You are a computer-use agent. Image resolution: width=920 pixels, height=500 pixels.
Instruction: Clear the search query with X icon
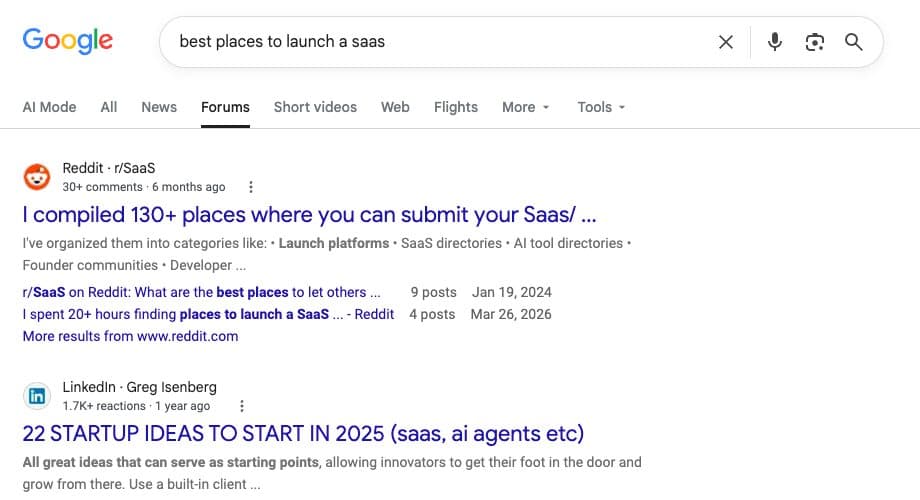click(x=726, y=42)
